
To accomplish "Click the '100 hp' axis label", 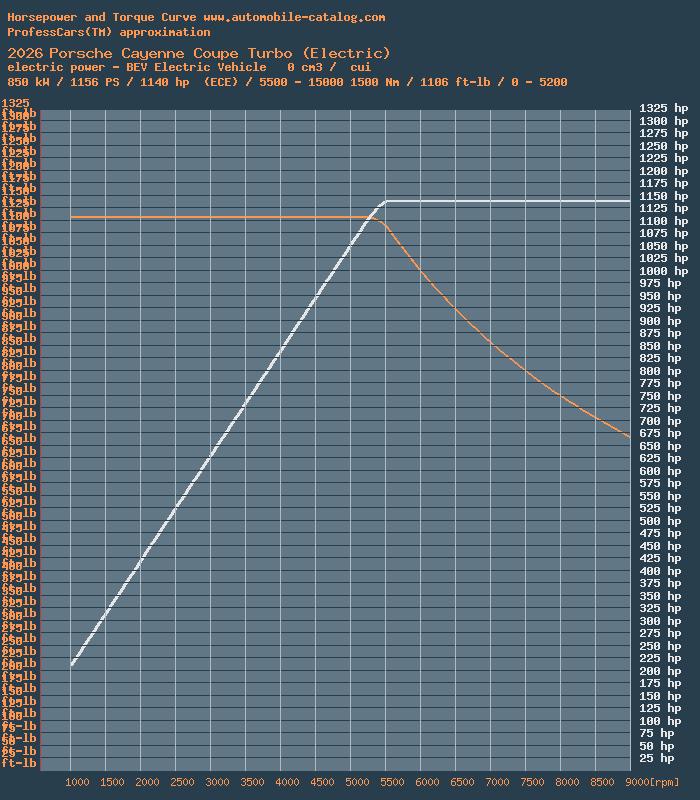I will pos(660,721).
